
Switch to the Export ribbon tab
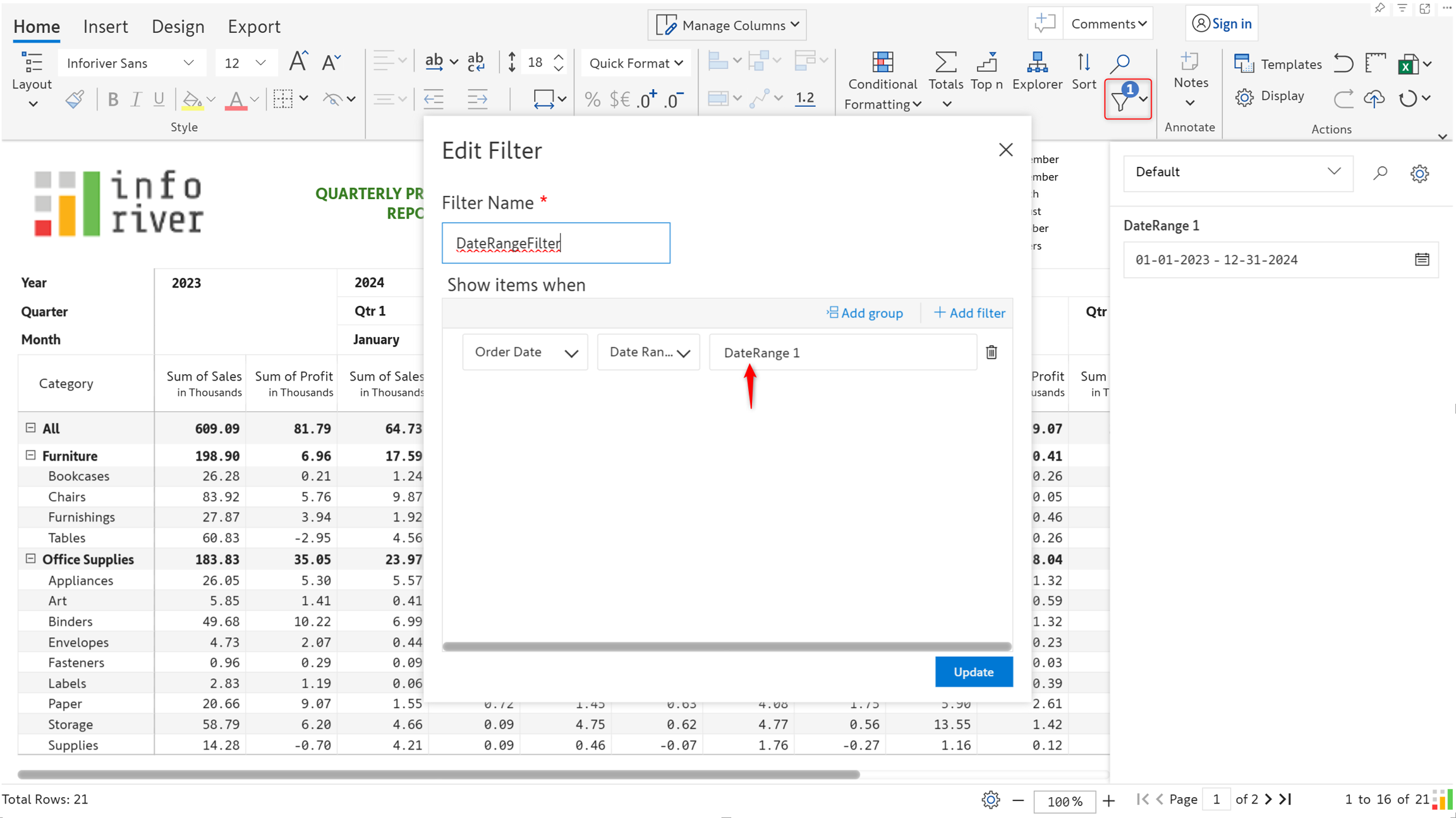click(253, 27)
